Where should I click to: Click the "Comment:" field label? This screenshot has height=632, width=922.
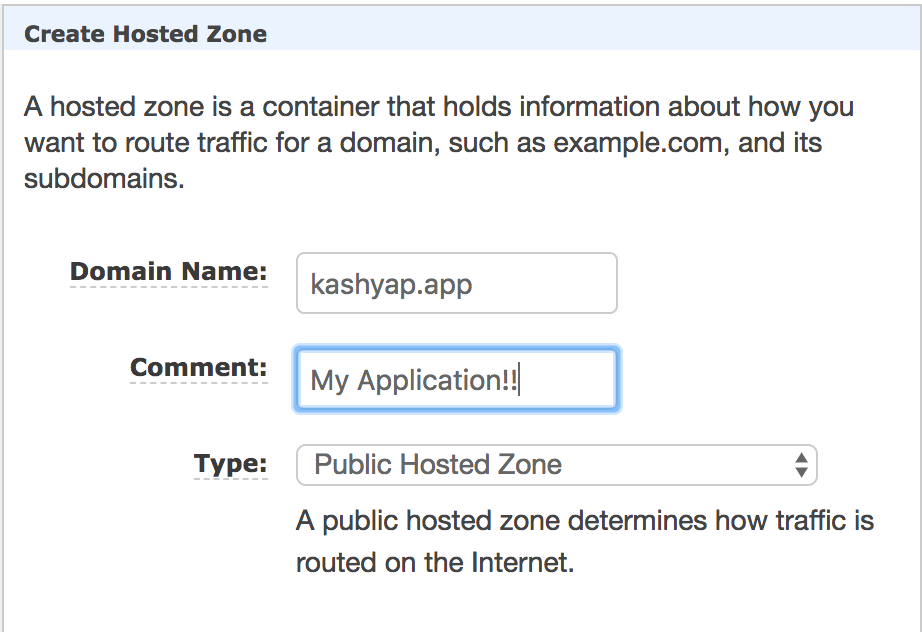pos(199,367)
